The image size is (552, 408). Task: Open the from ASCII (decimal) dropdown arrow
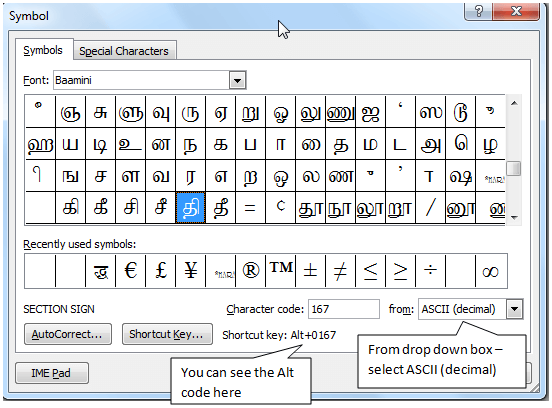(x=514, y=309)
